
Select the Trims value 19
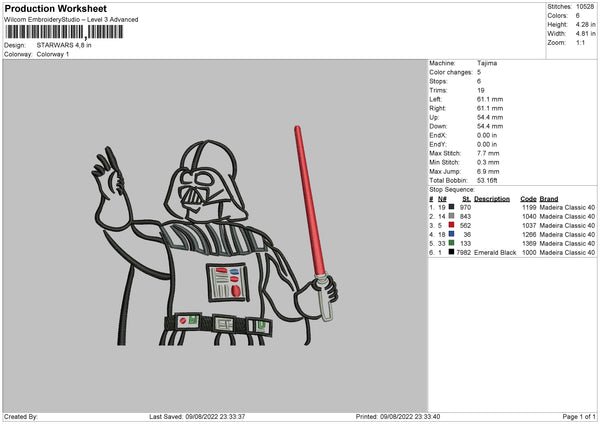point(481,90)
